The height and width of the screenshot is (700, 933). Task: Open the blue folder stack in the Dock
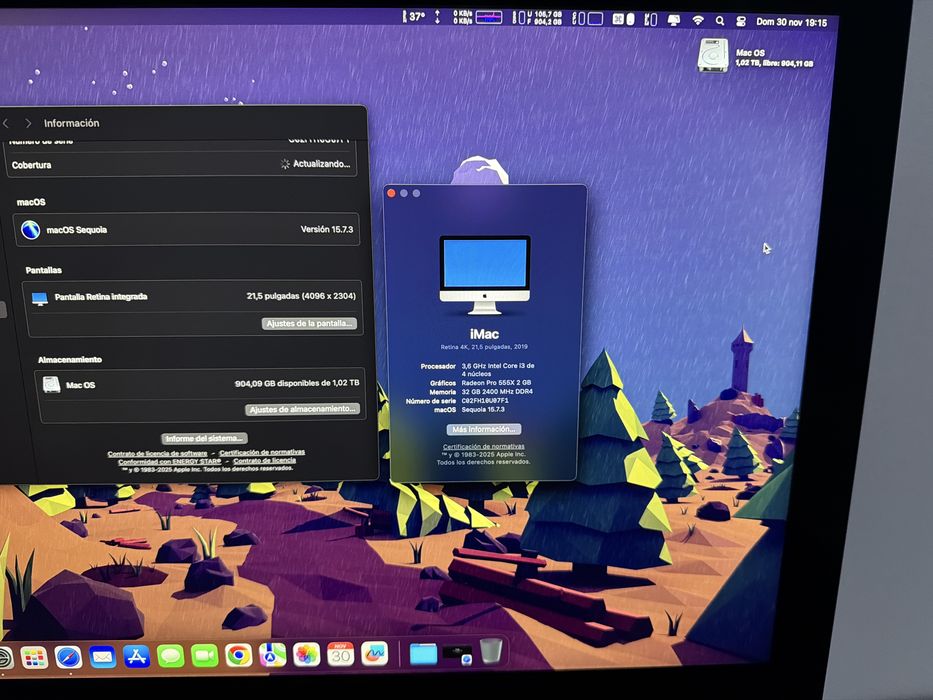(x=424, y=654)
